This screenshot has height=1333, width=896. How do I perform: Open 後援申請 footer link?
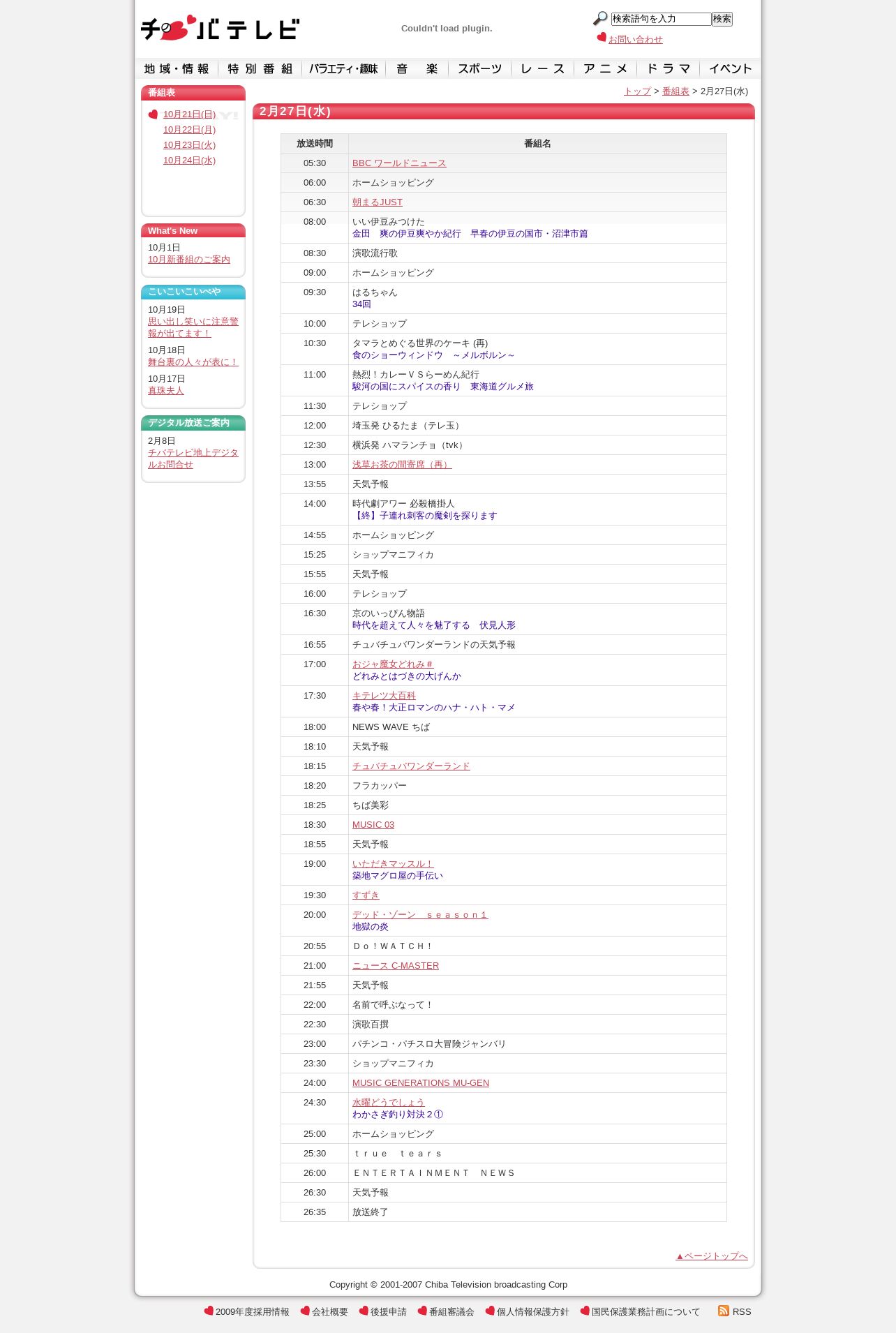389,1312
